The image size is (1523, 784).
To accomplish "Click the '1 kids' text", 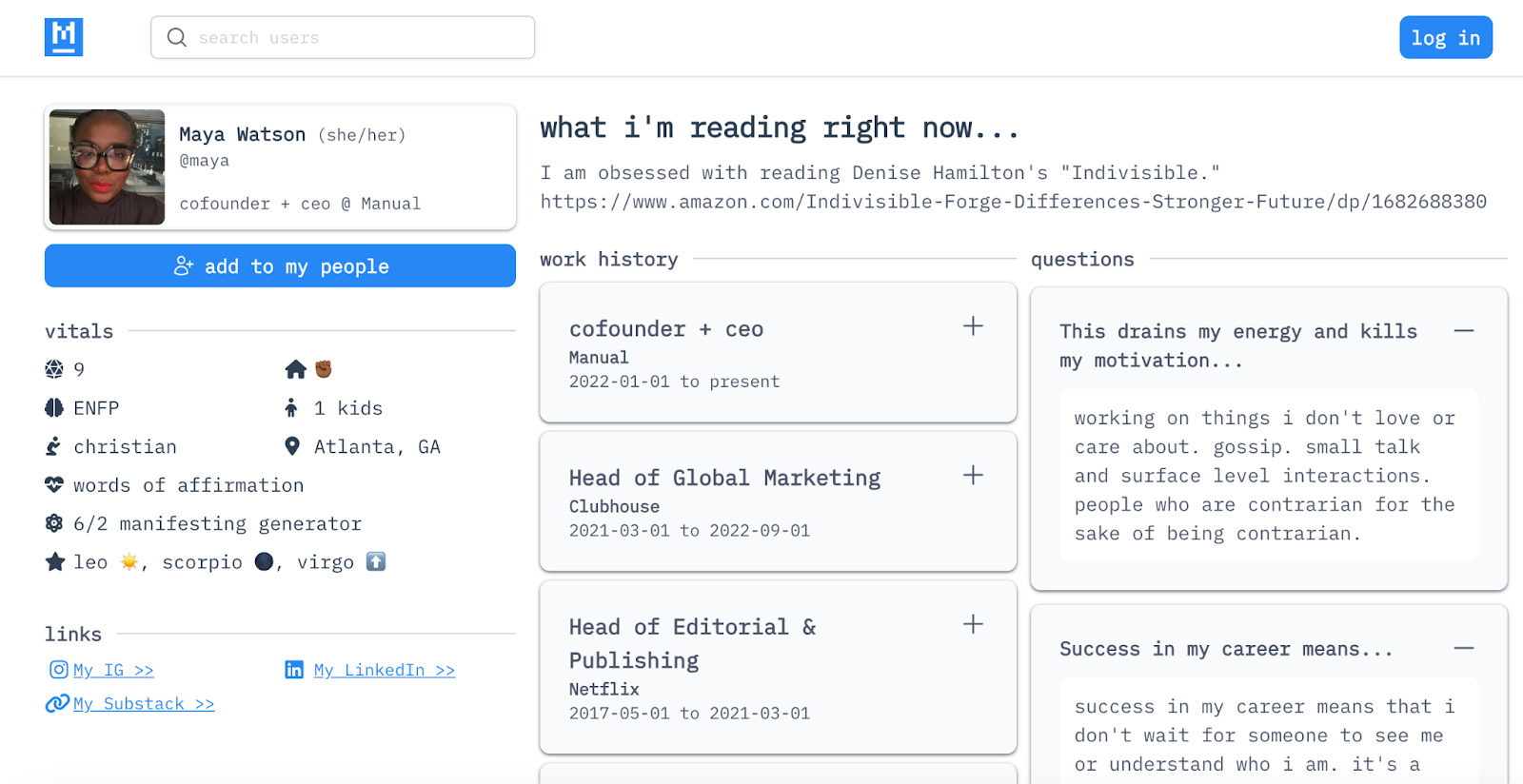I will (348, 408).
